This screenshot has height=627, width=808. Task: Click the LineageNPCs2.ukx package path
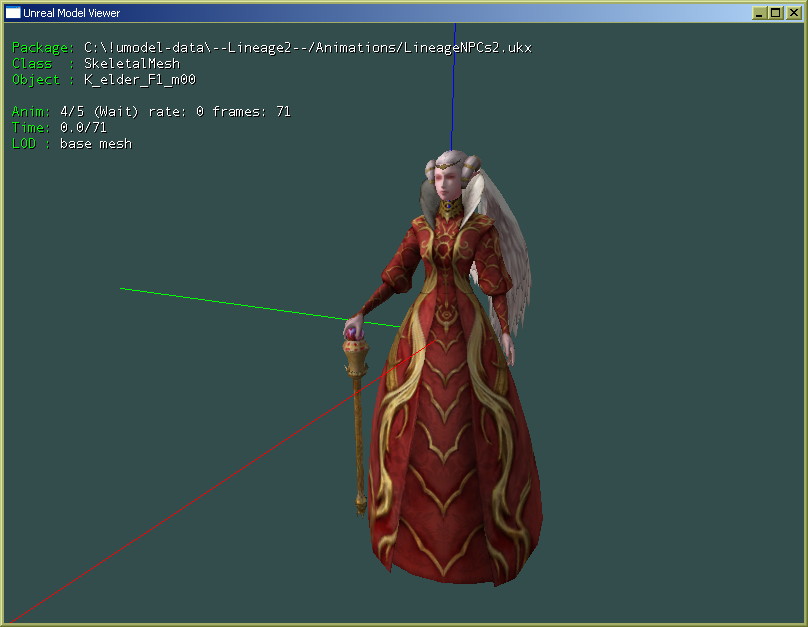(308, 48)
